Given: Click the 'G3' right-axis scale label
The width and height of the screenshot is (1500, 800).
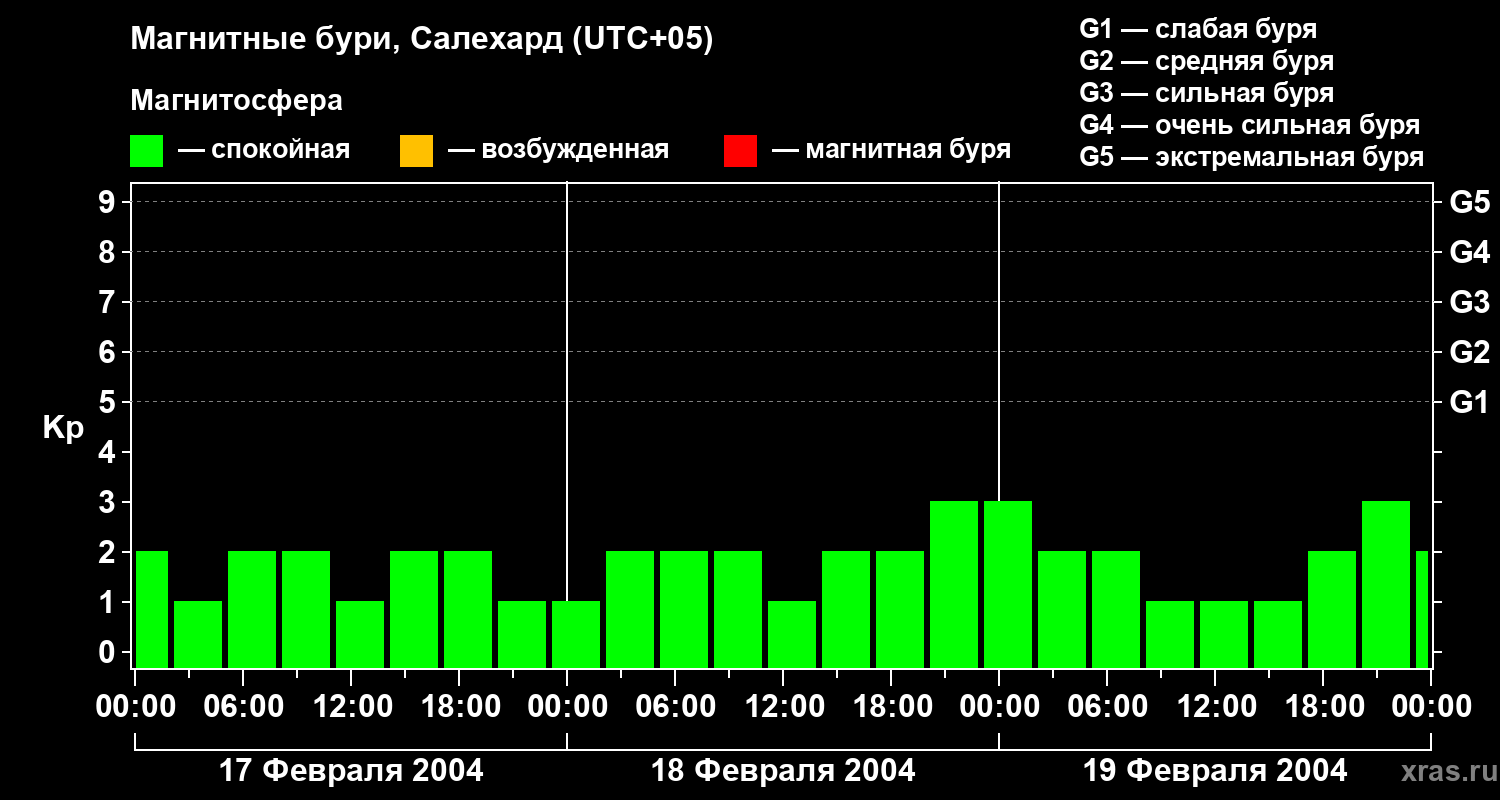Looking at the screenshot, I should coord(1470,302).
